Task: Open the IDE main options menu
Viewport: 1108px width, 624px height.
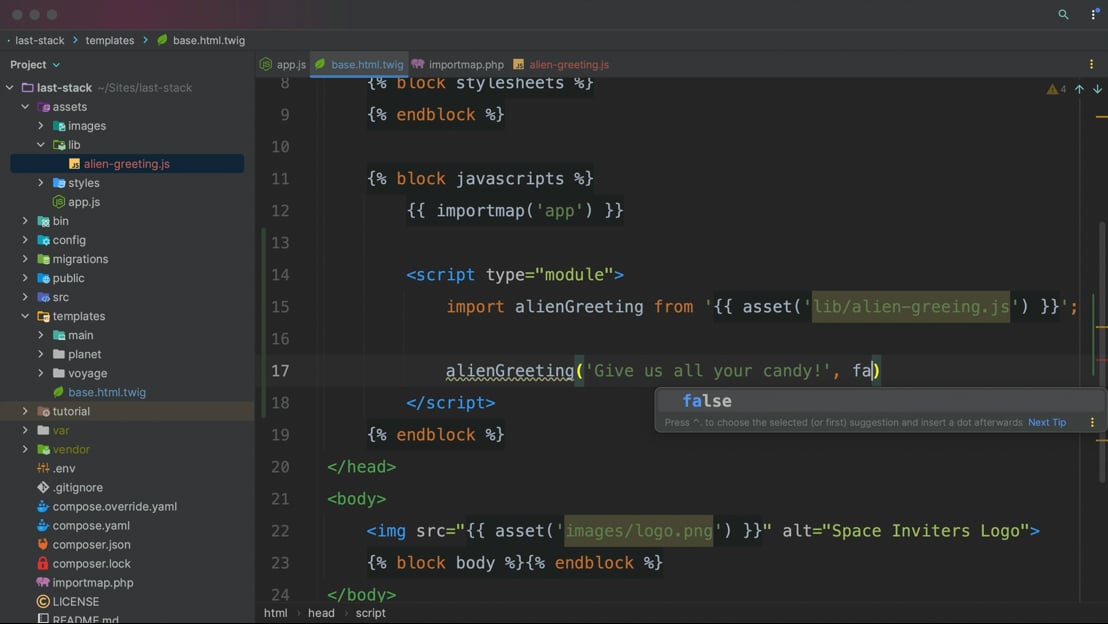Action: point(1093,15)
